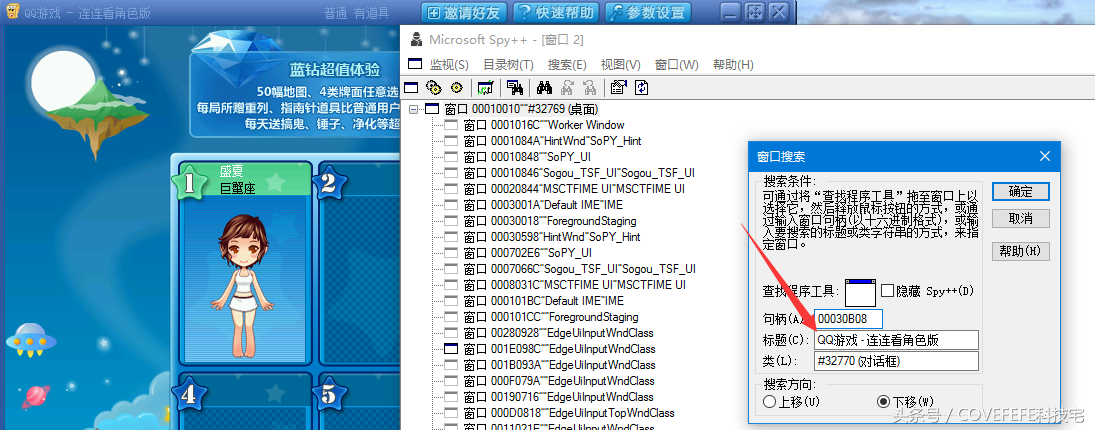Click 参数设置 in the QQ游戏 window
The height and width of the screenshot is (430, 1095).
point(647,12)
